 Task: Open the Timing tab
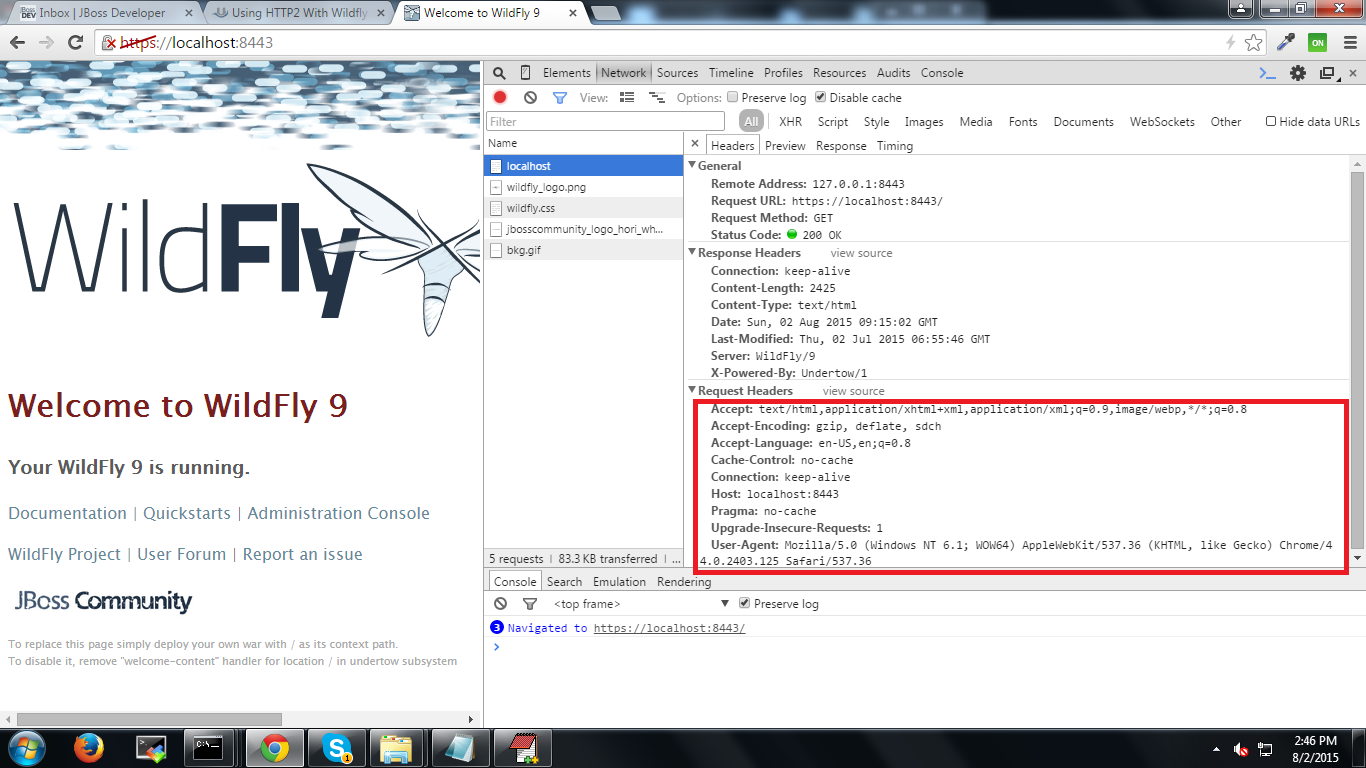tap(895, 145)
